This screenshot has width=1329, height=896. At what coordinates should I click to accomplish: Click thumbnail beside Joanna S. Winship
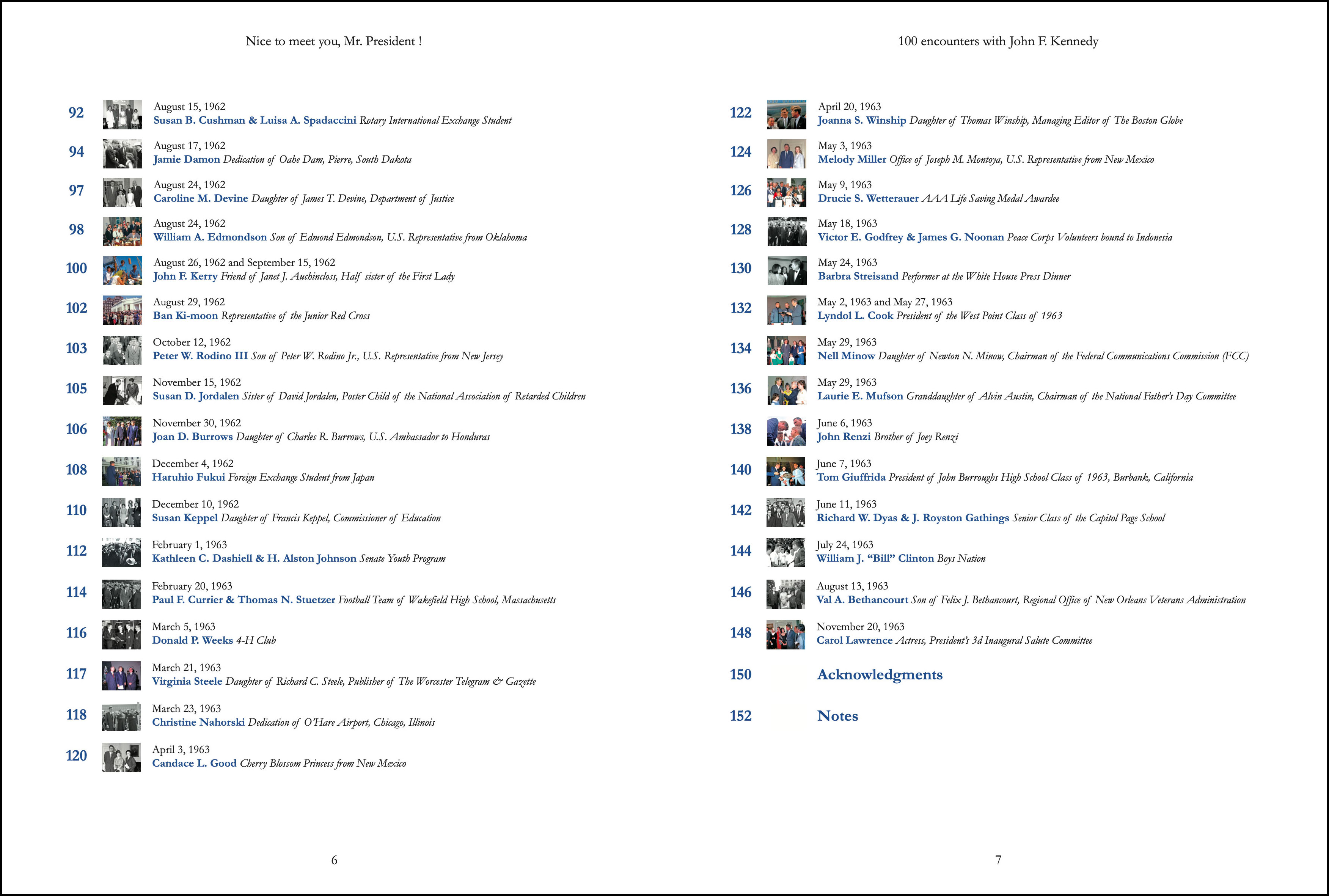click(786, 114)
